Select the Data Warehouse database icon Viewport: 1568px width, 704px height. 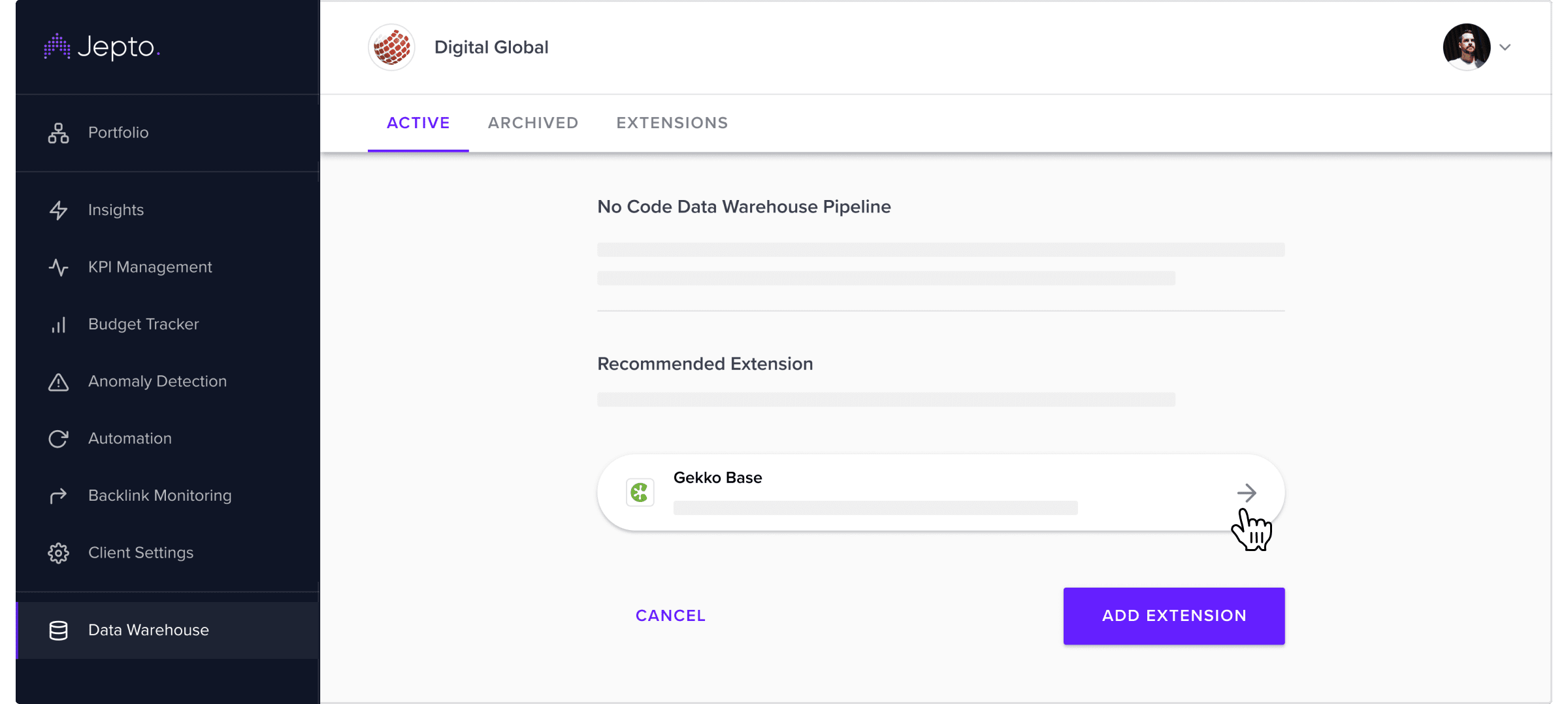point(59,630)
